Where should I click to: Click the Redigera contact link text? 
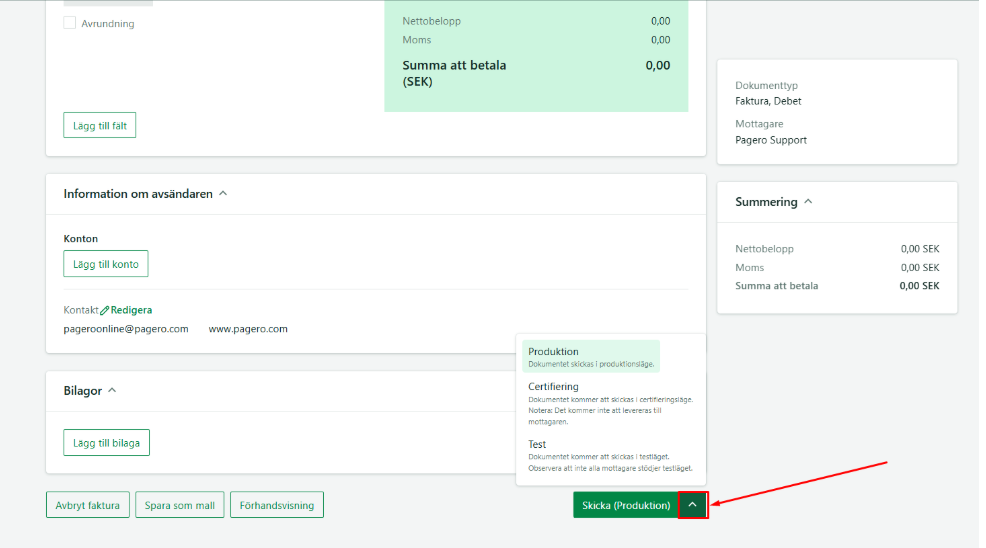click(x=131, y=311)
